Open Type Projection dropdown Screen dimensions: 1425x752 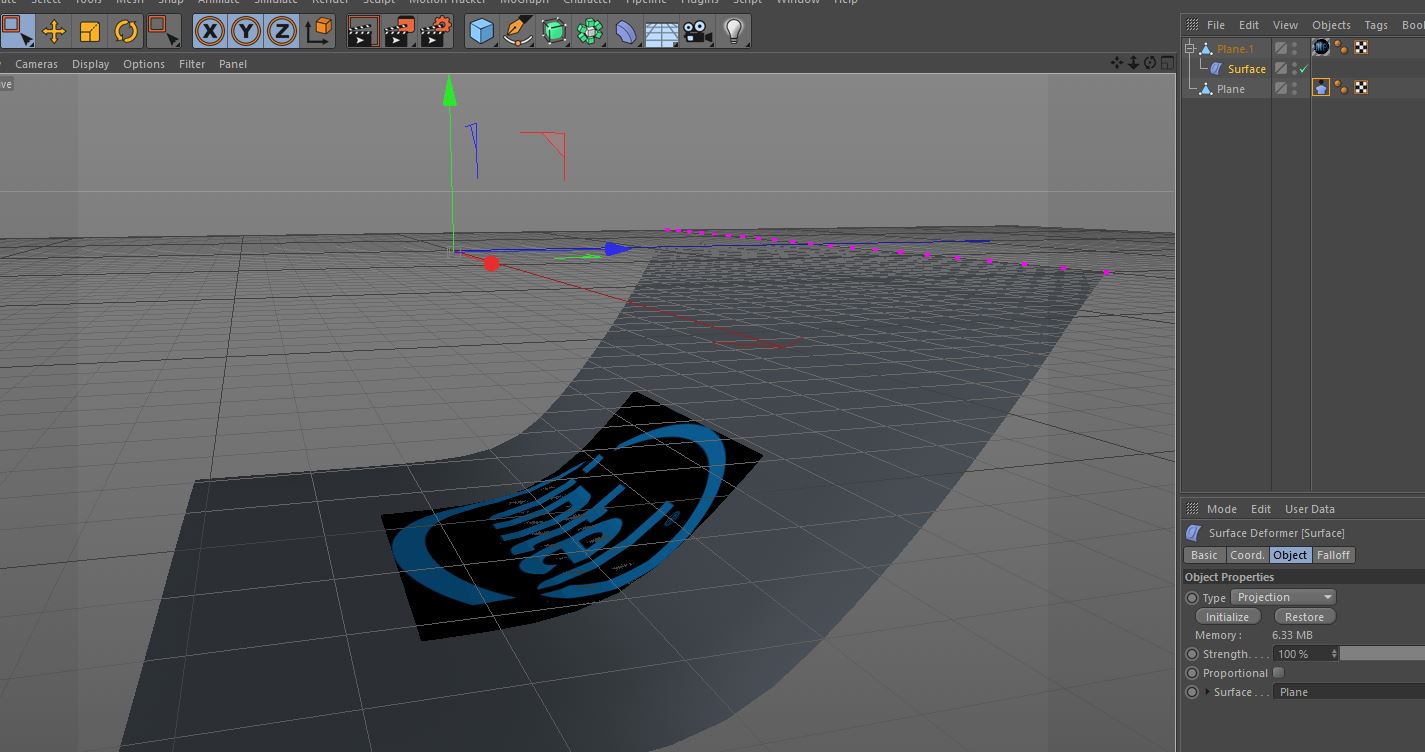tap(1284, 597)
